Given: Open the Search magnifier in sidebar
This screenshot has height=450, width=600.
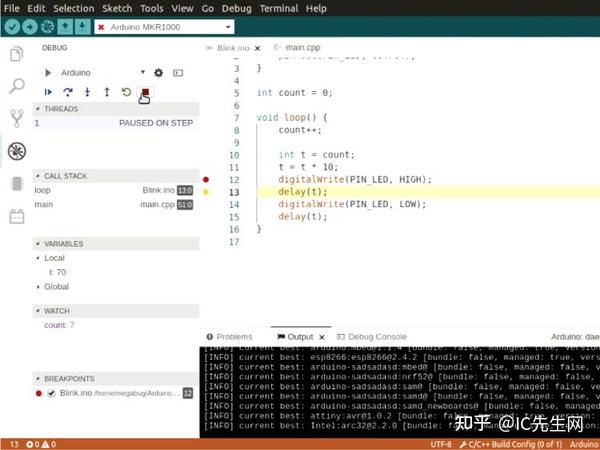Looking at the screenshot, I should coord(16,86).
